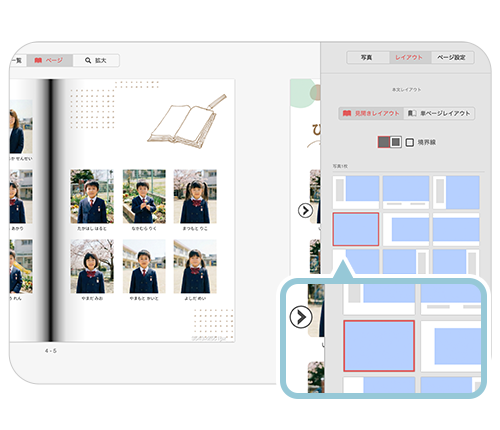Choose layout thumbnail with caption lines below
Image resolution: width=500 pixels, height=430 pixels.
click(x=406, y=192)
